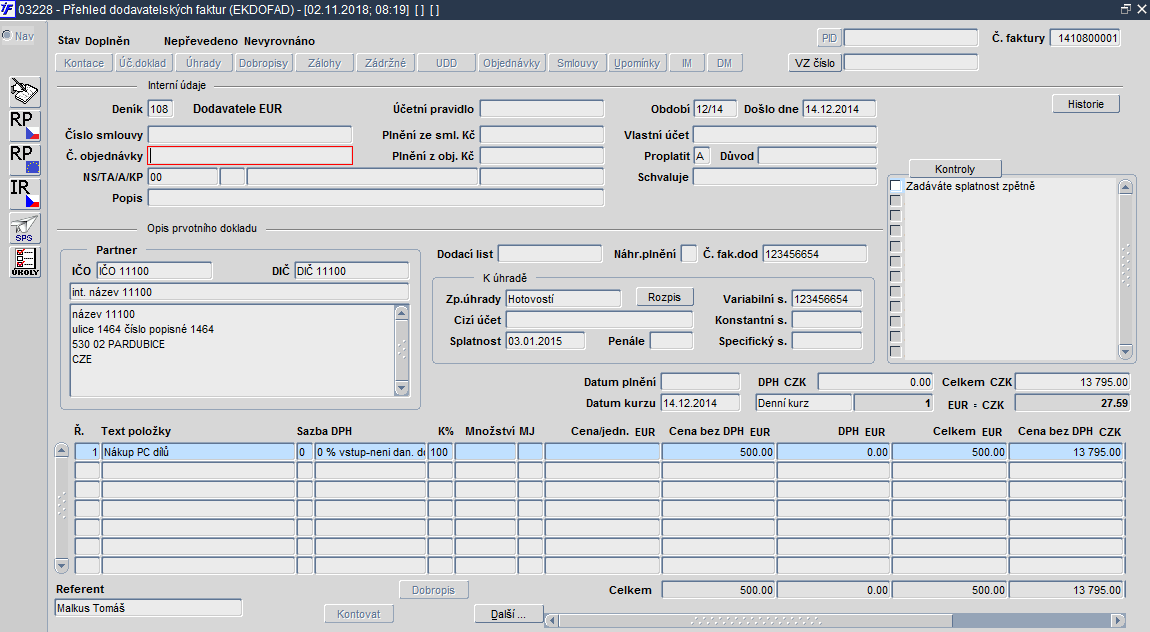Toggle 'Zadáváte splatnost zpětně' checkbox

(x=896, y=185)
